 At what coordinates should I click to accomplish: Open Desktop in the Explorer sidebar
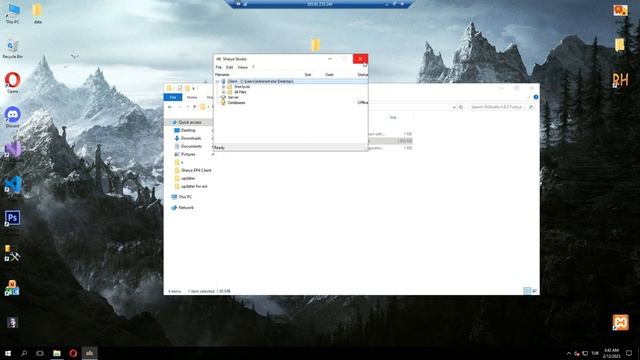point(188,130)
